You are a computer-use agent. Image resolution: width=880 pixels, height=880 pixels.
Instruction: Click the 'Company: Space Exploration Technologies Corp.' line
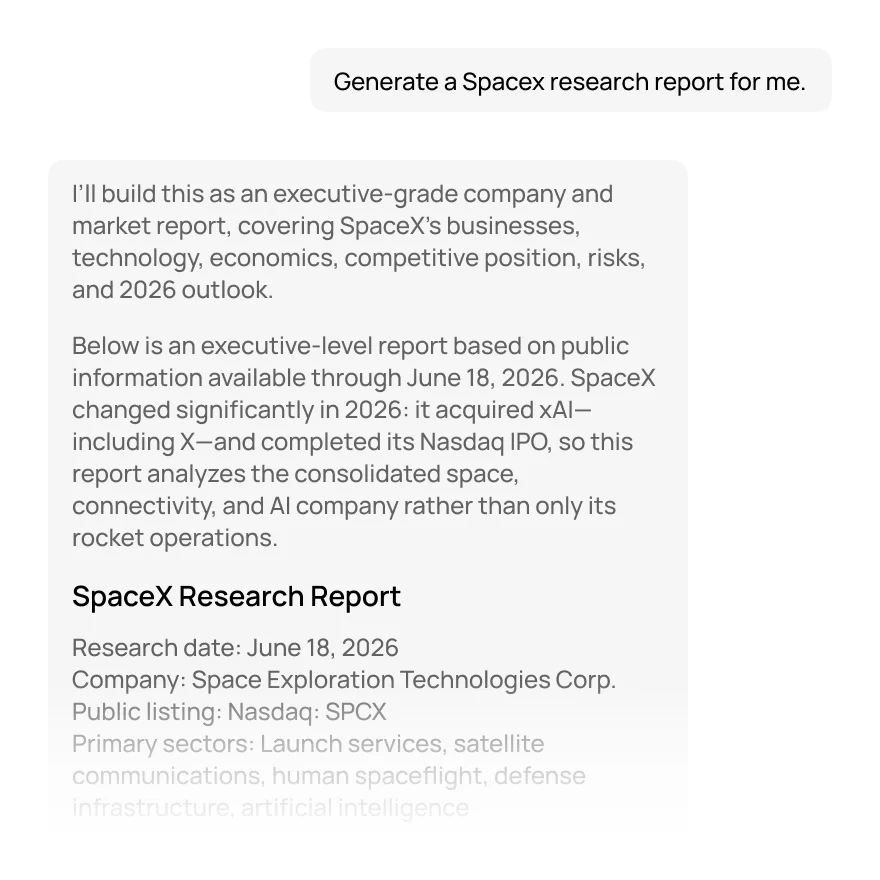(x=344, y=680)
